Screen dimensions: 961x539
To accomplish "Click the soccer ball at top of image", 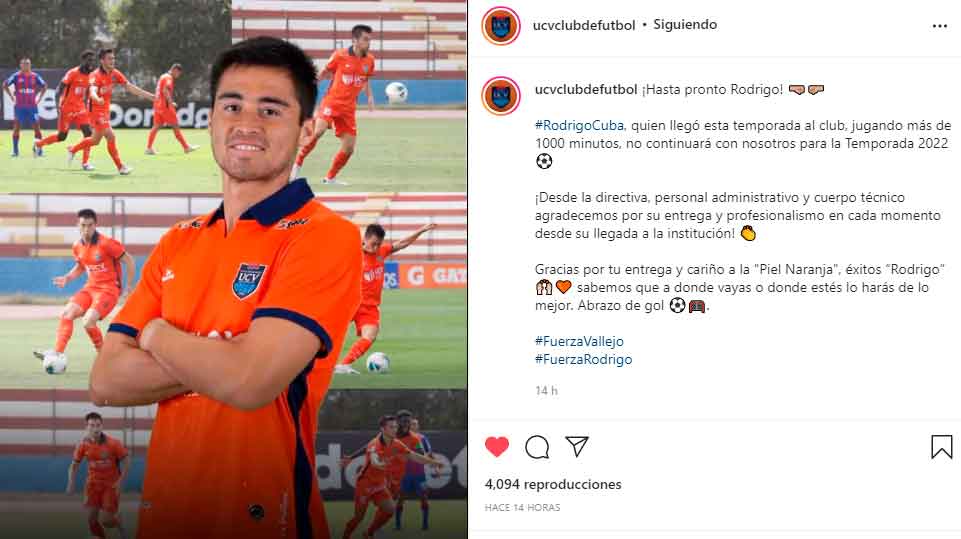I will tap(396, 93).
